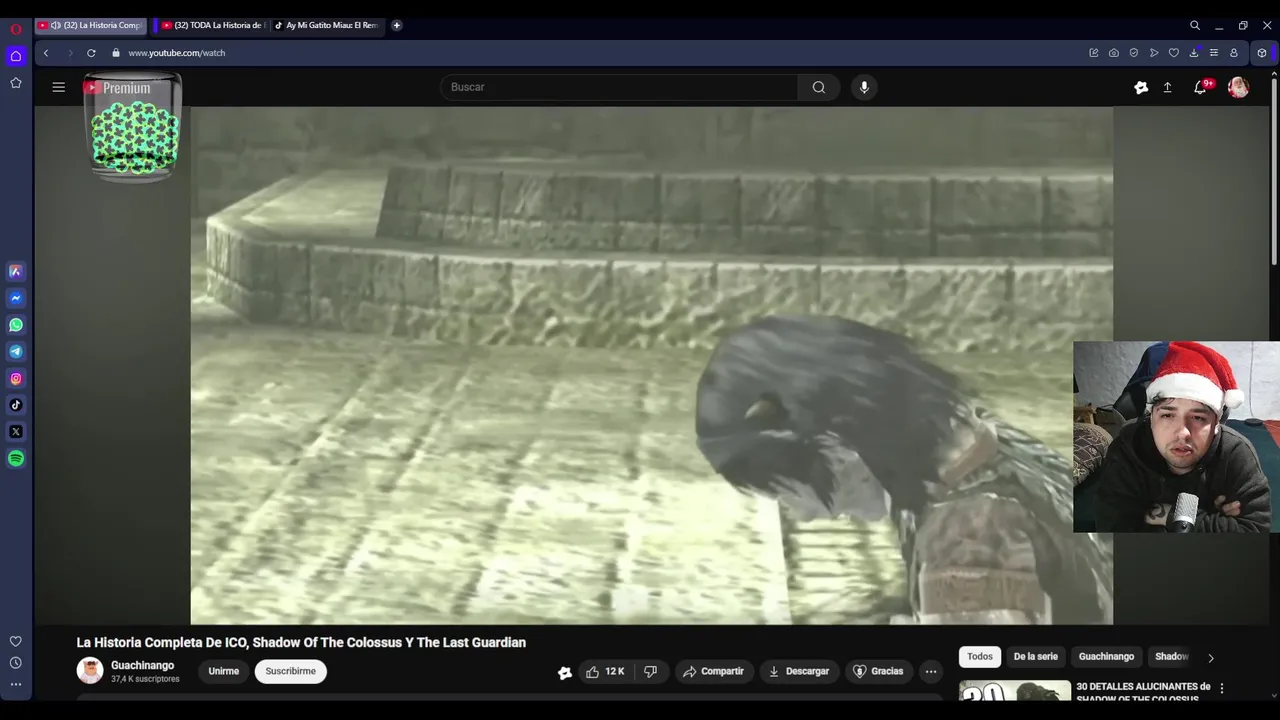Start voice search with the microphone

(865, 87)
